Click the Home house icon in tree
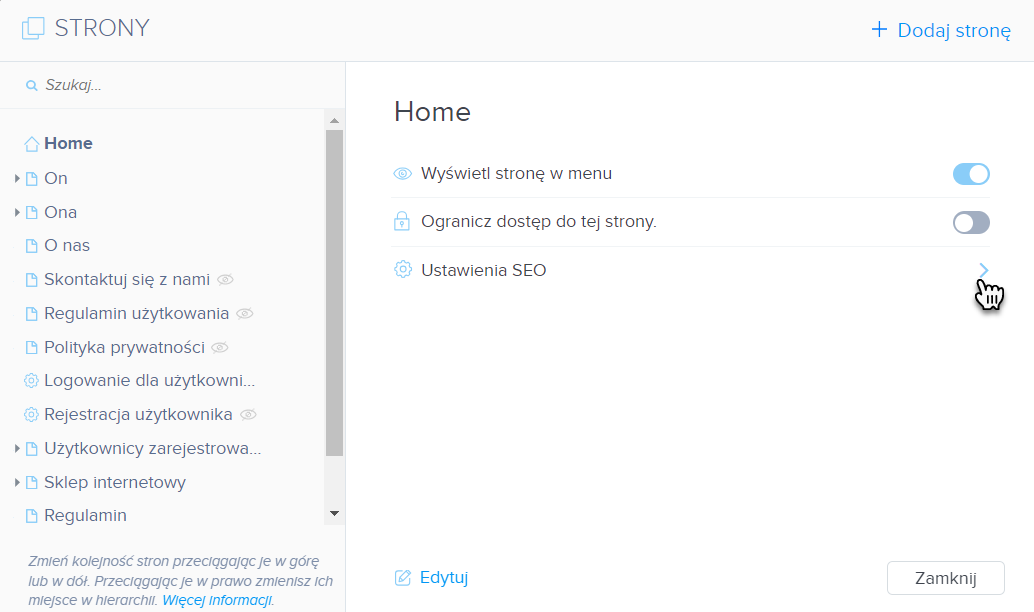 [x=32, y=144]
